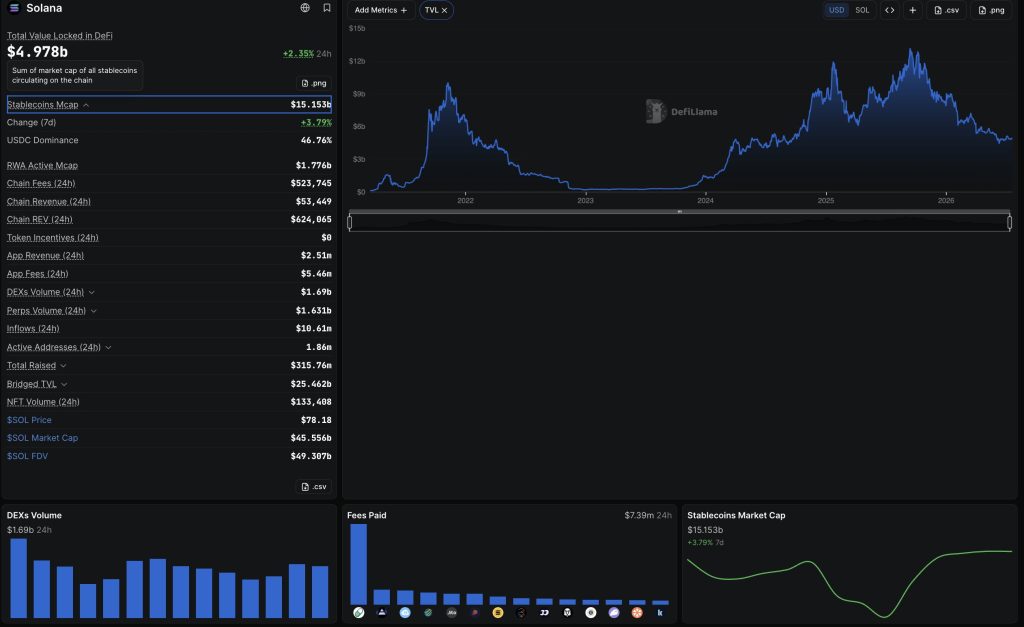Export stats with bottom-left .csv button
This screenshot has height=627, width=1024.
[x=313, y=487]
